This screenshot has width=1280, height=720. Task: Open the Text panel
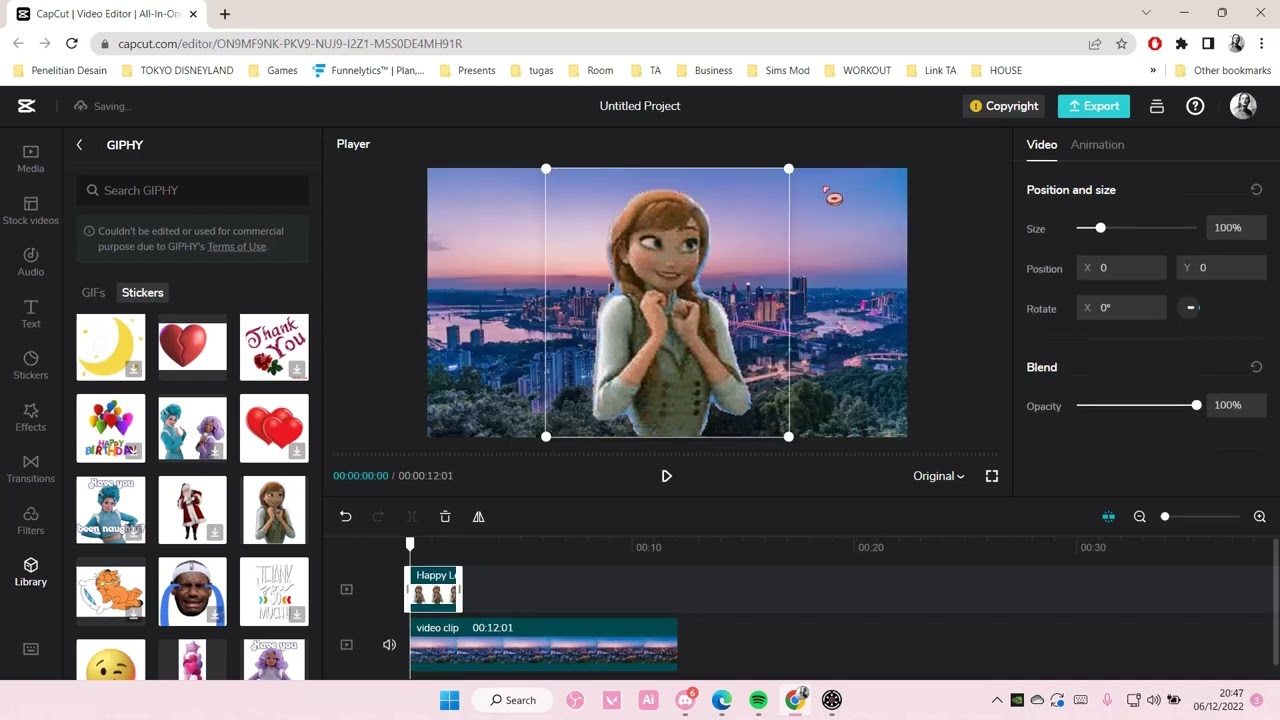click(31, 314)
